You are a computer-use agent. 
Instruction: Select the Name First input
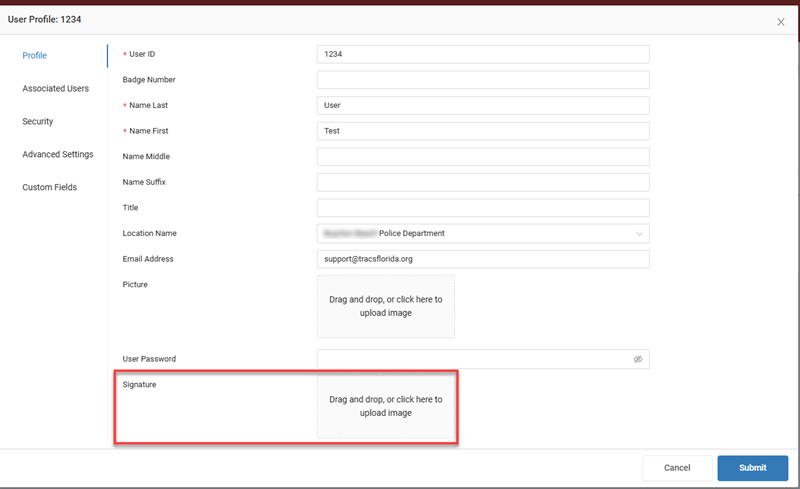click(483, 131)
